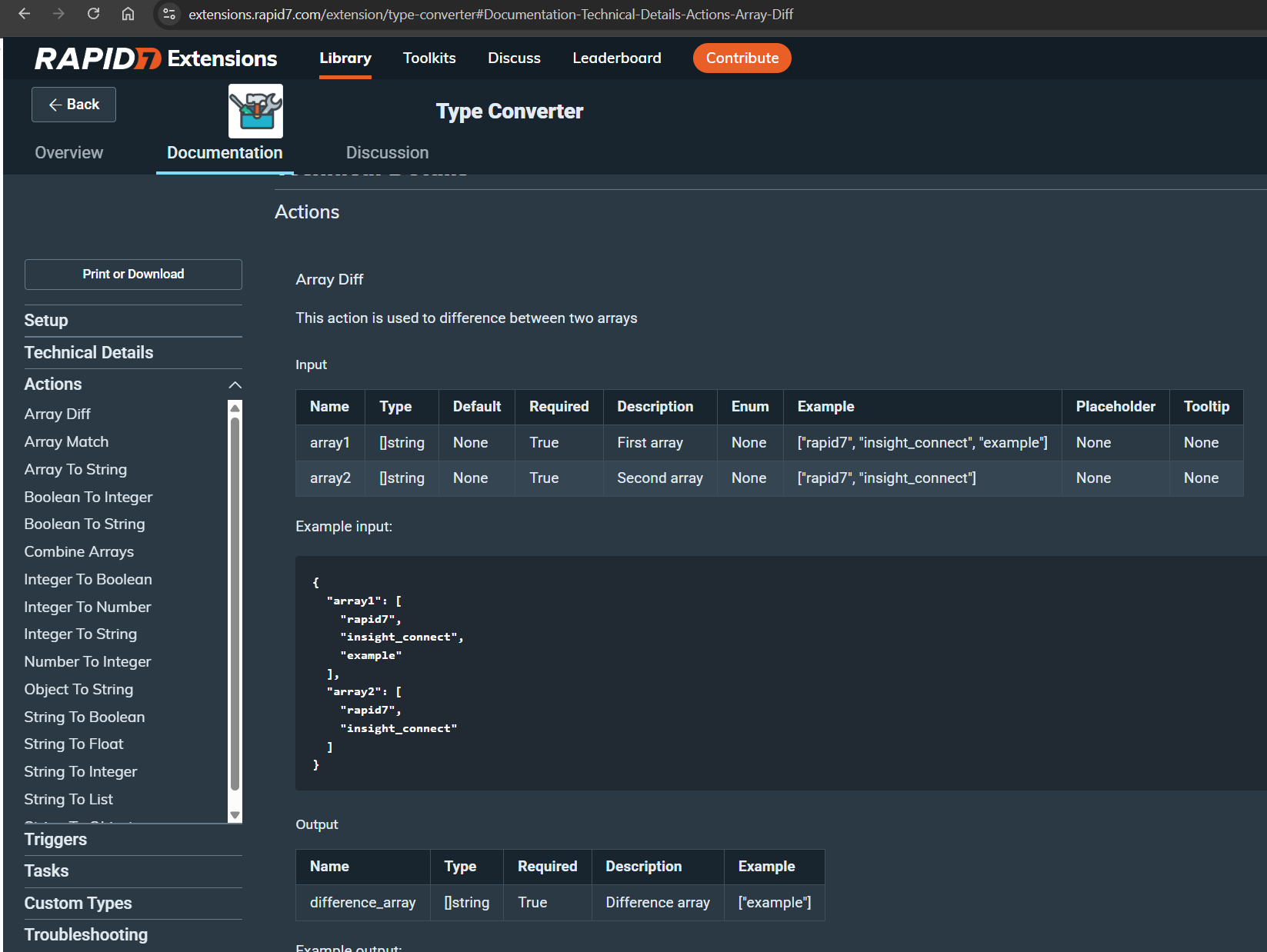Expand the Triggers section

(x=55, y=840)
